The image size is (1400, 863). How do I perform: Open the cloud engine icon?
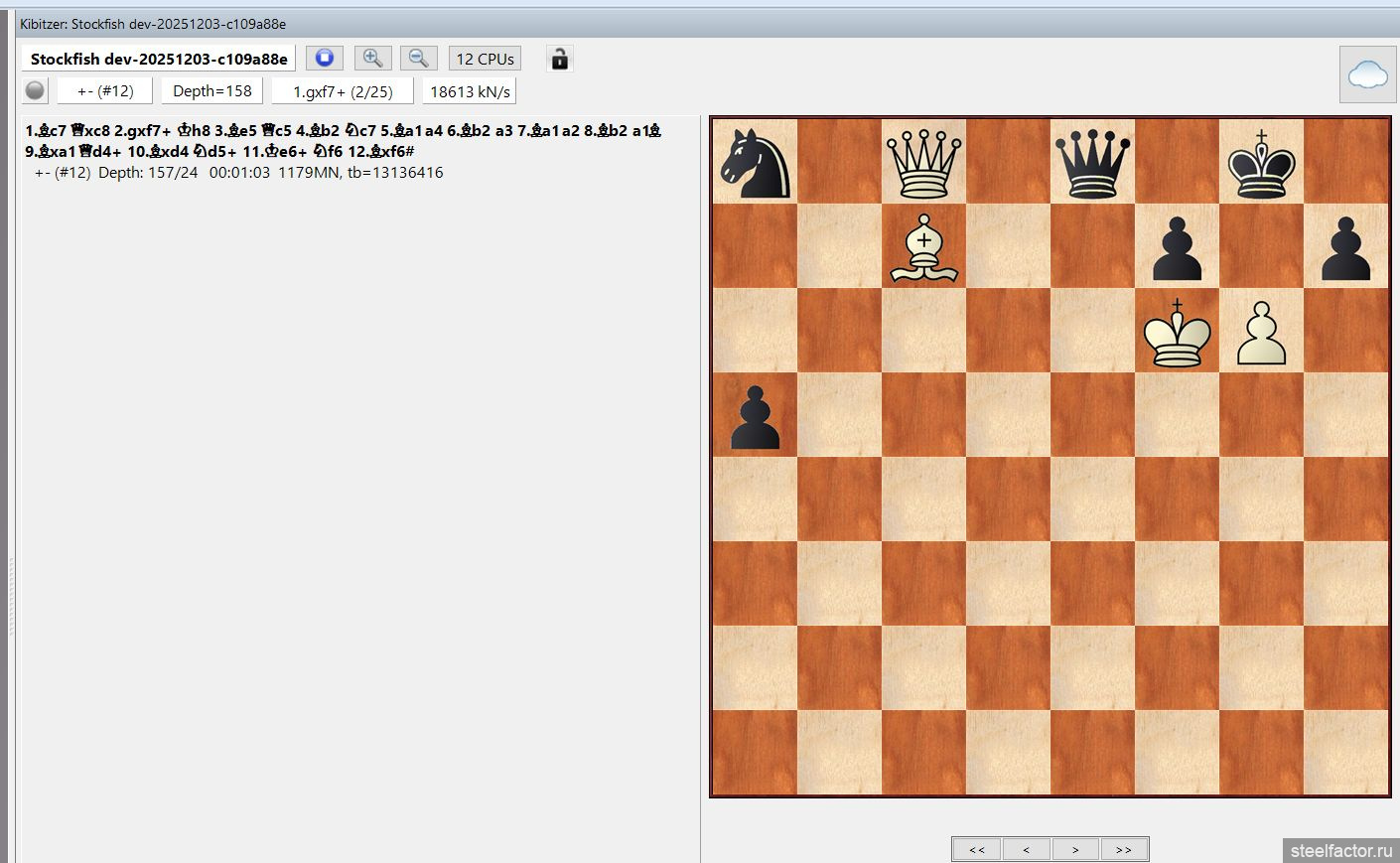coord(1366,74)
